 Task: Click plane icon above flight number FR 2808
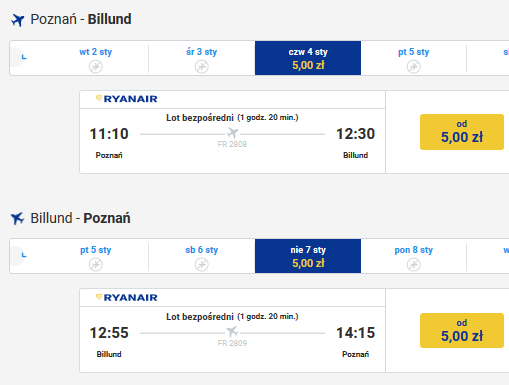(232, 133)
